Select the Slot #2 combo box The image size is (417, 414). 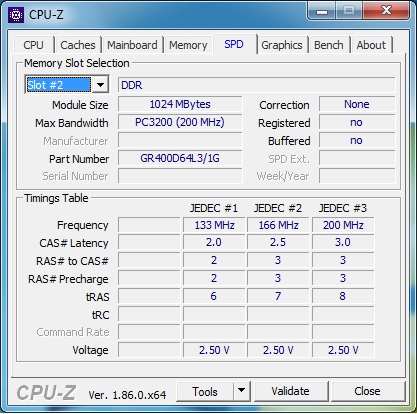coord(67,85)
